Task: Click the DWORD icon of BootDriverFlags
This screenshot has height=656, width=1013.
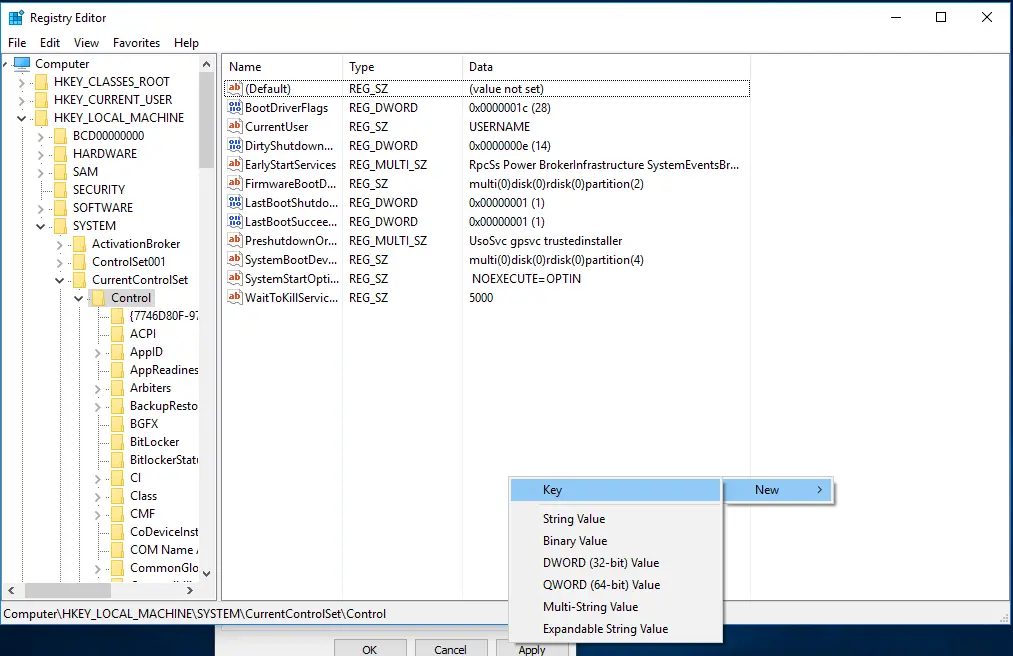Action: pyautogui.click(x=235, y=107)
